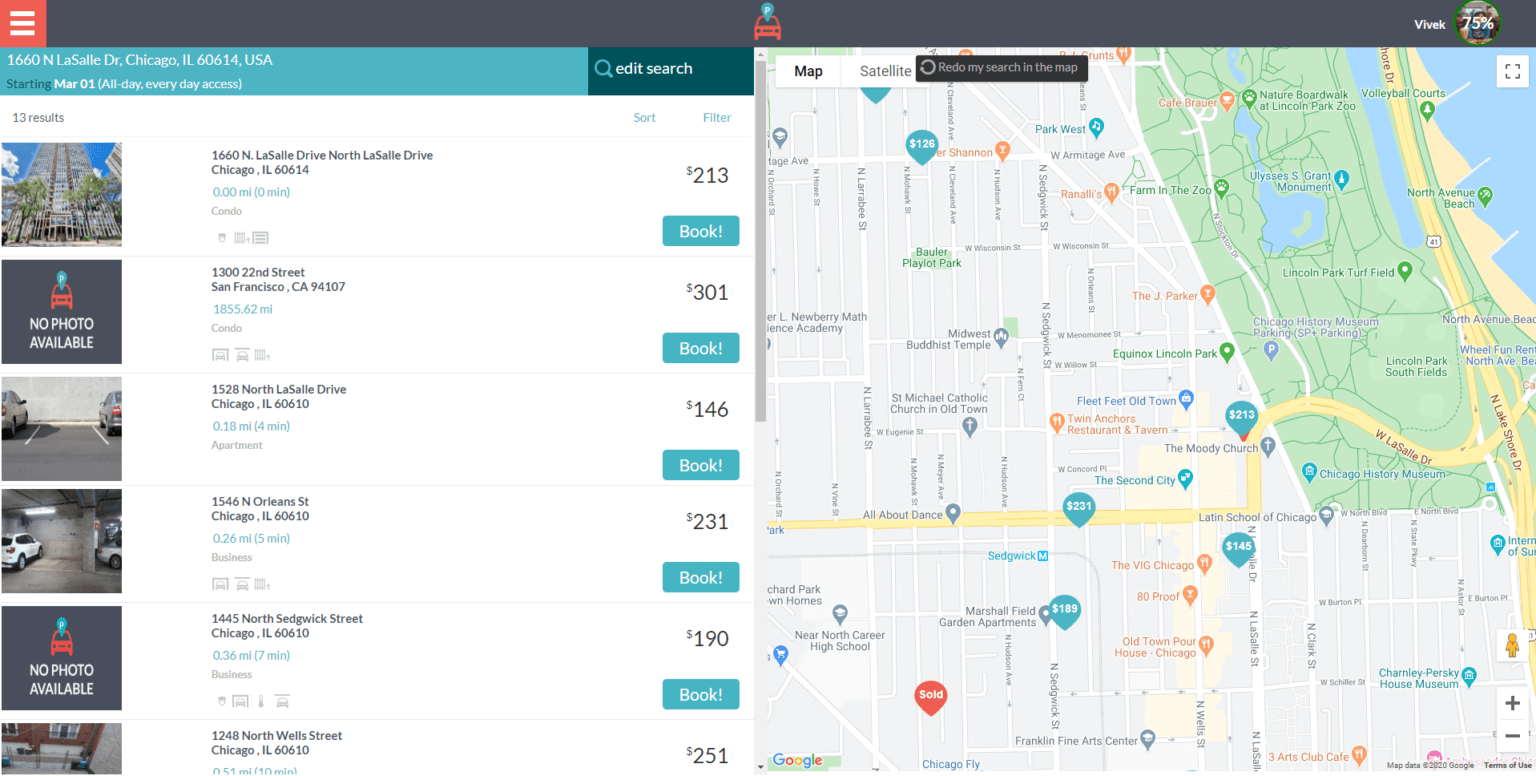
Task: Click the Twin Anchors Restaurant marker icon
Action: (1056, 423)
